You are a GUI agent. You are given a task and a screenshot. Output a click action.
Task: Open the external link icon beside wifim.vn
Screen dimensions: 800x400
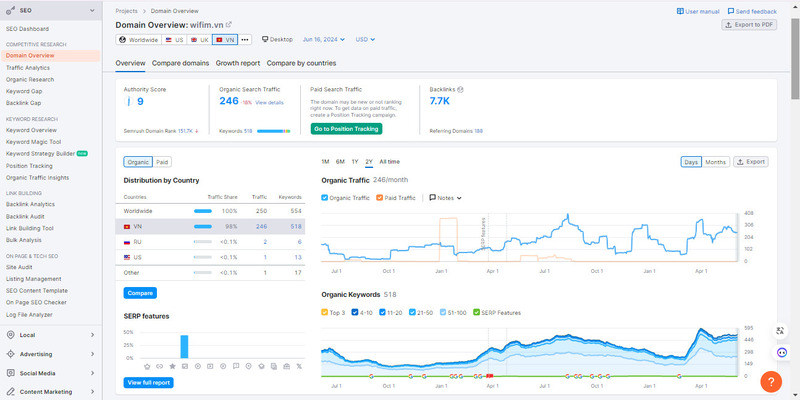228,24
